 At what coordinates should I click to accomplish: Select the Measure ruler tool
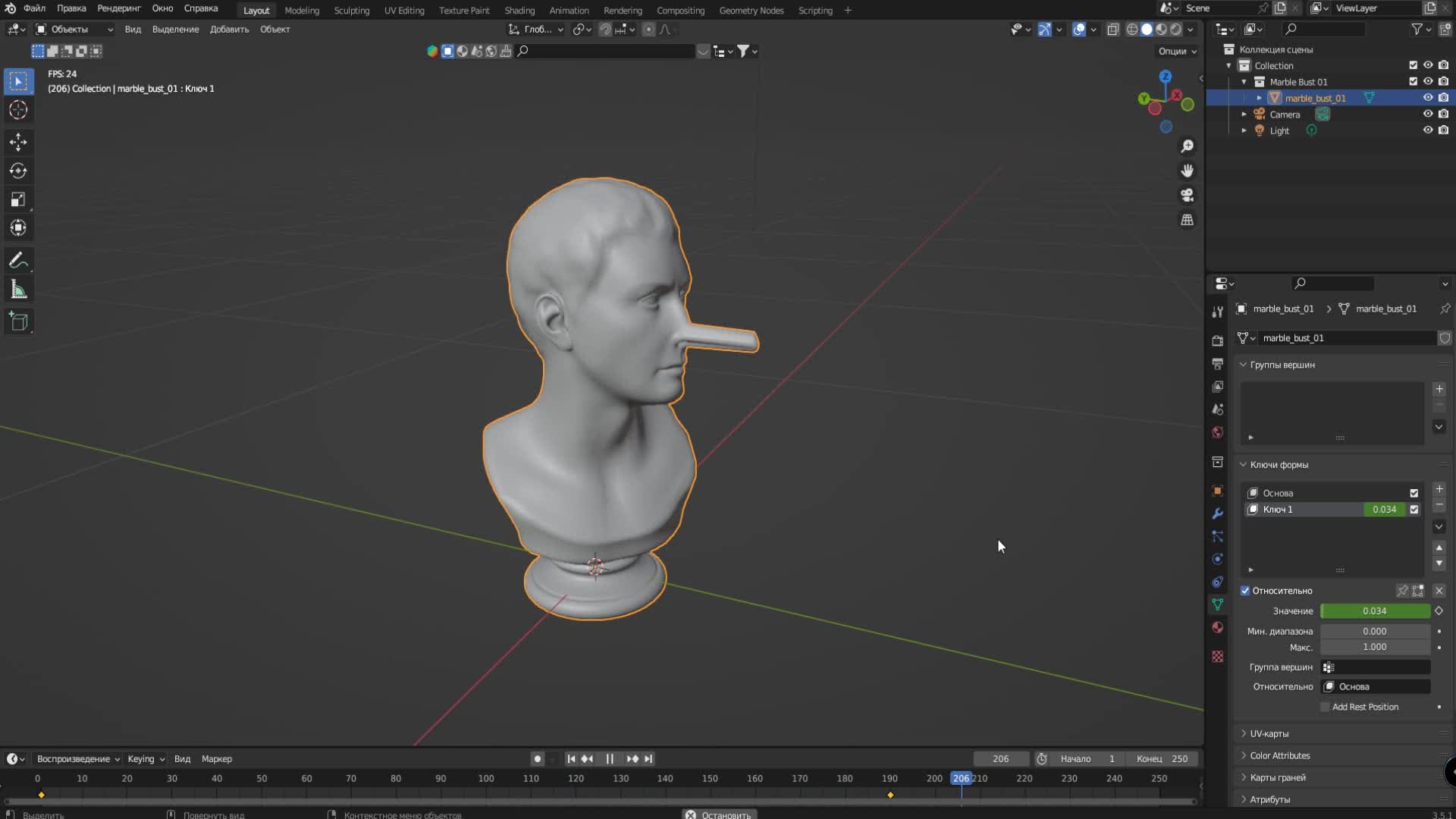pos(18,290)
